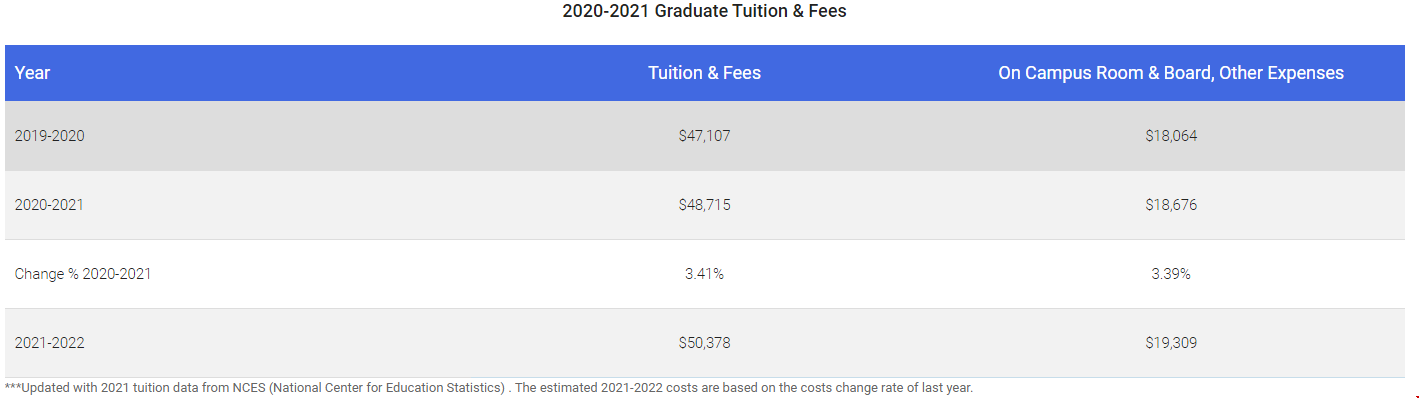Click the 3.39% room and board change
Viewport: 1419px width, 398px height.
click(1171, 274)
